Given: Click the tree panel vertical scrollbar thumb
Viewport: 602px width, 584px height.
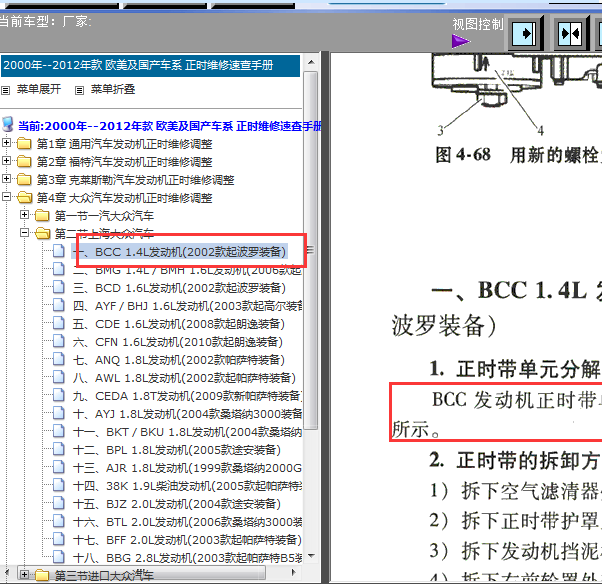Looking at the screenshot, I should click(311, 250).
